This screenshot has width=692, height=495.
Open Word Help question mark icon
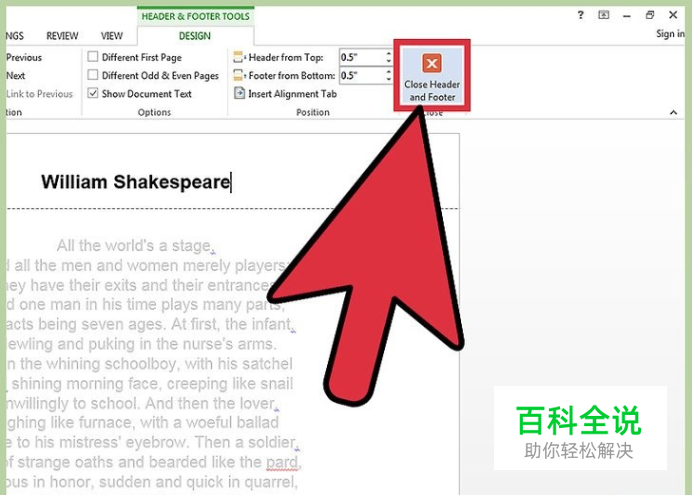pyautogui.click(x=580, y=15)
